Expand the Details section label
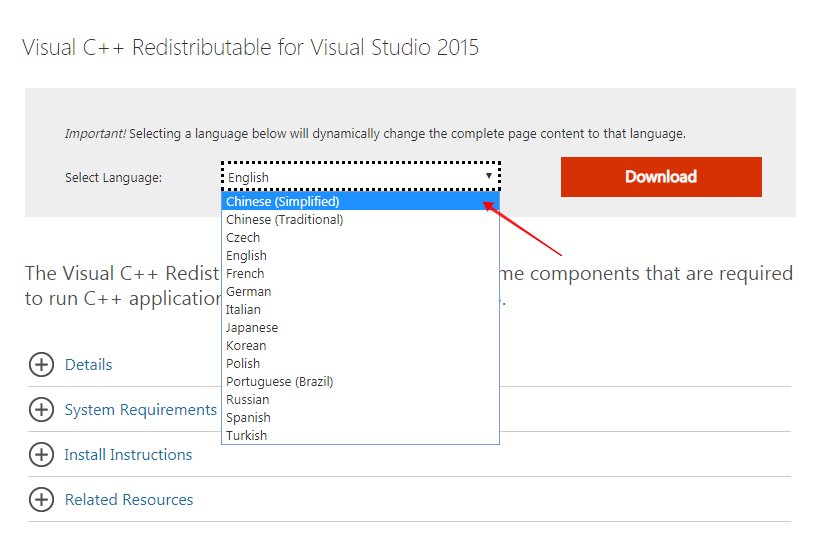The height and width of the screenshot is (559, 828). click(88, 365)
